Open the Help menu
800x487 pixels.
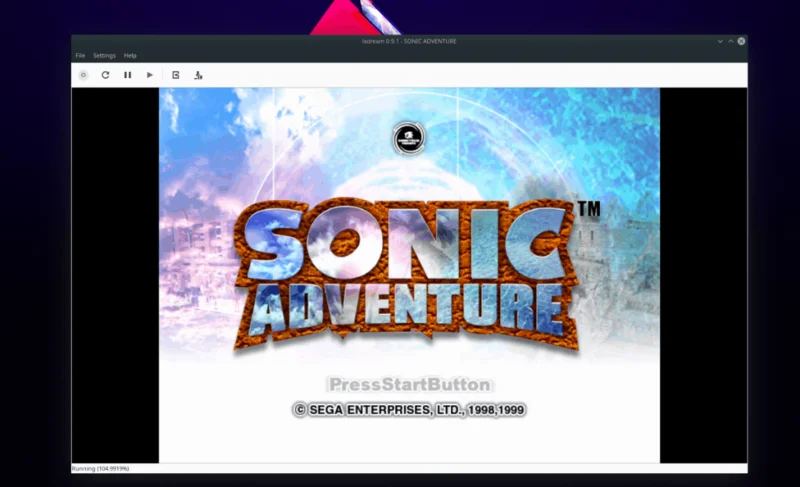coord(130,55)
